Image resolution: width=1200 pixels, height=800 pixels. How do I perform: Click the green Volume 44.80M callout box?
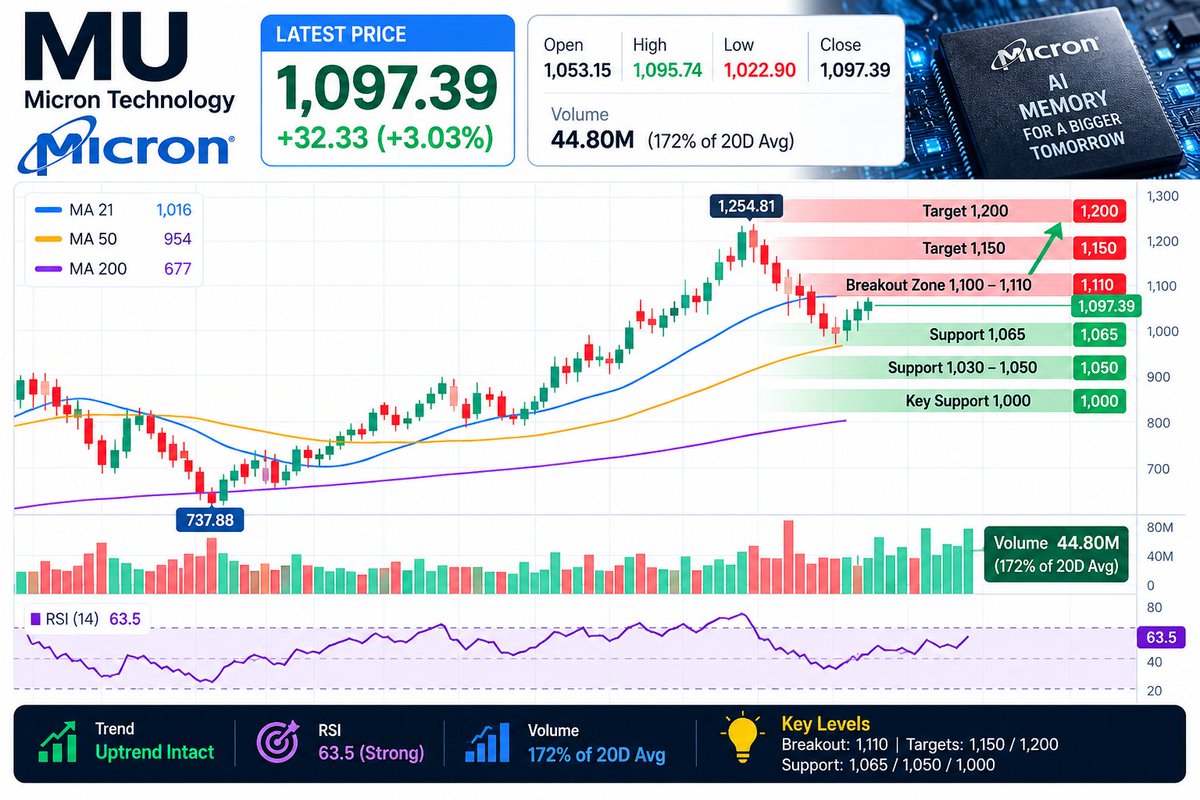tap(1056, 554)
